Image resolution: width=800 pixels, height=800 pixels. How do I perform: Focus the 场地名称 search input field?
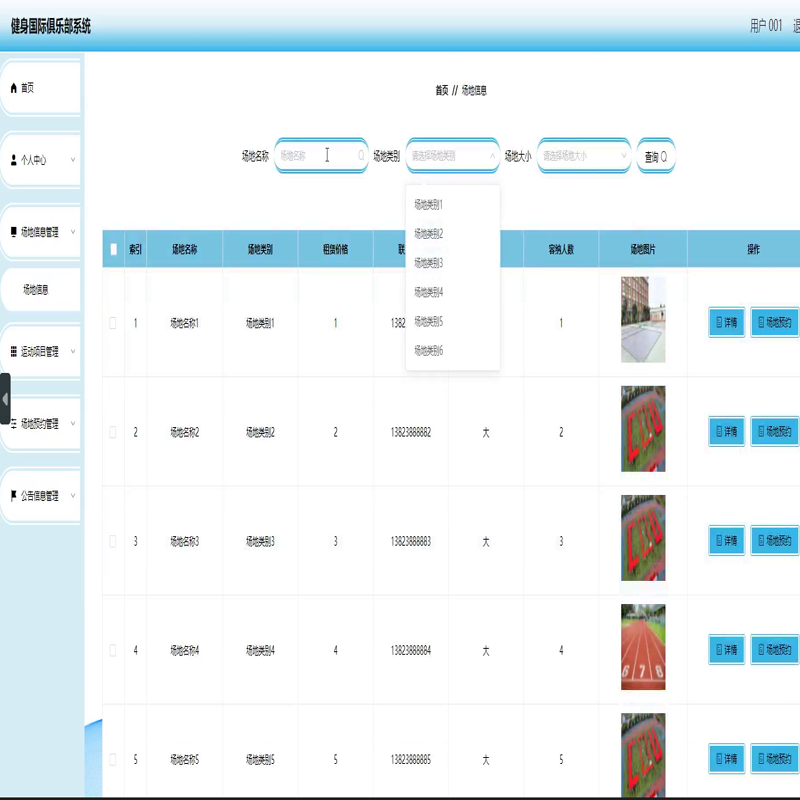pos(321,156)
